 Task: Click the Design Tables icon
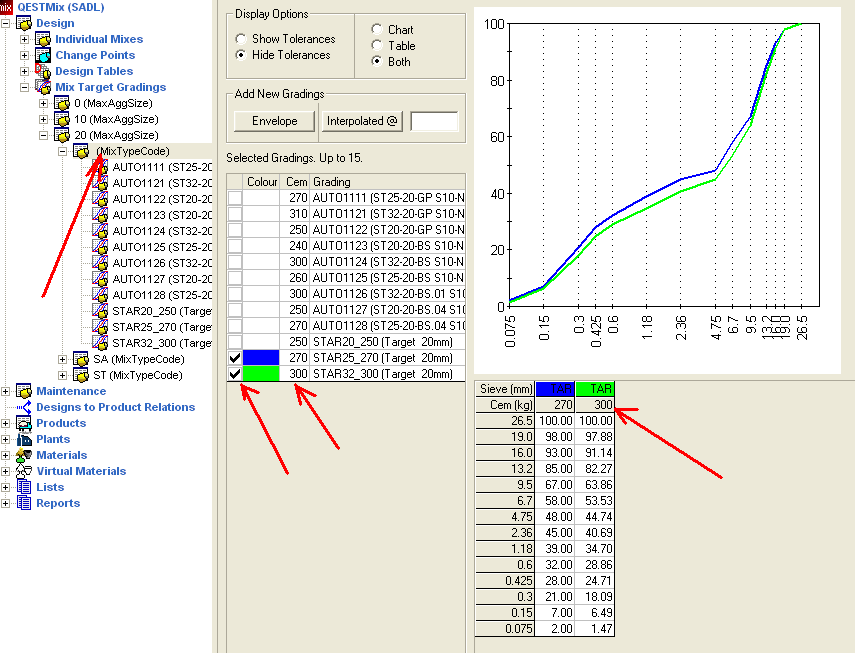click(x=43, y=71)
